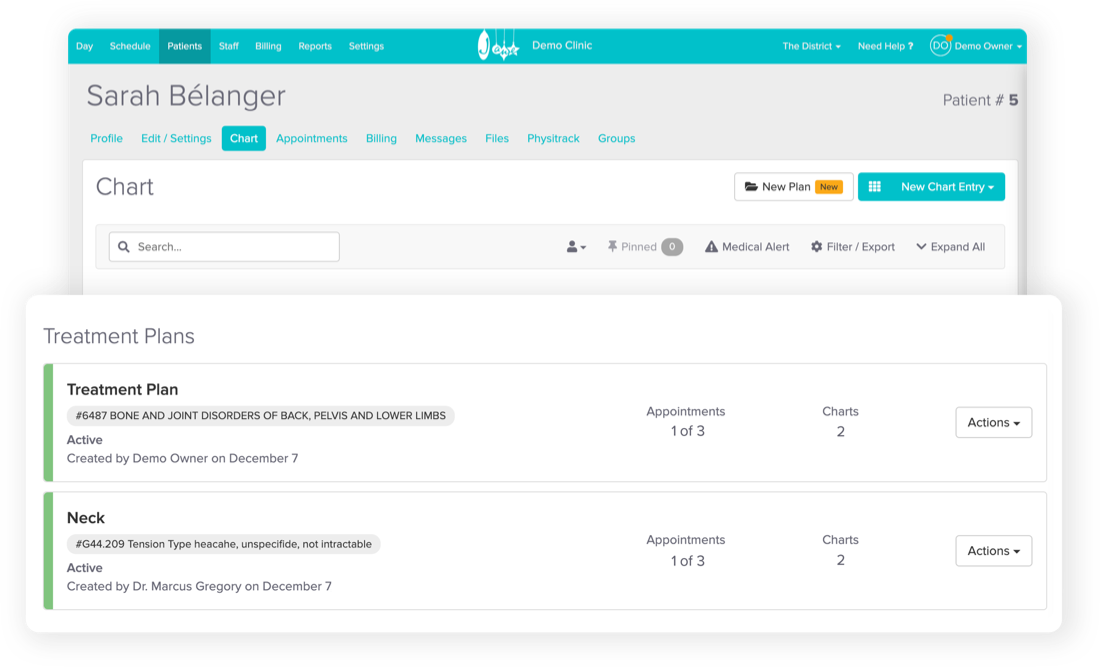The width and height of the screenshot is (1100, 667).
Task: Select the Billing item in the top menu
Action: [x=268, y=46]
